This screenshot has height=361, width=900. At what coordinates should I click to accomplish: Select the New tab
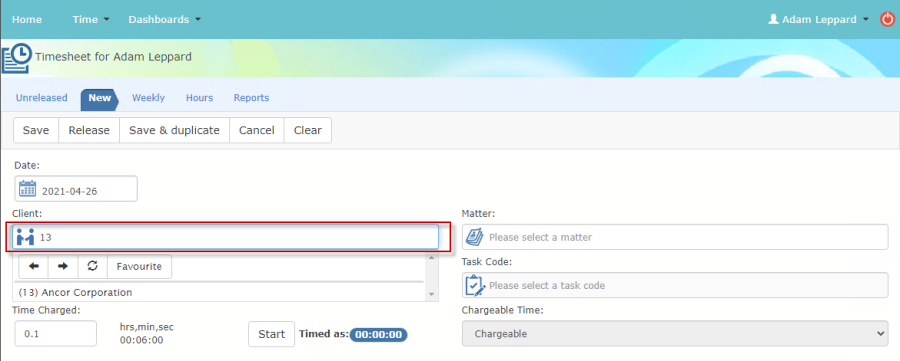tap(99, 98)
